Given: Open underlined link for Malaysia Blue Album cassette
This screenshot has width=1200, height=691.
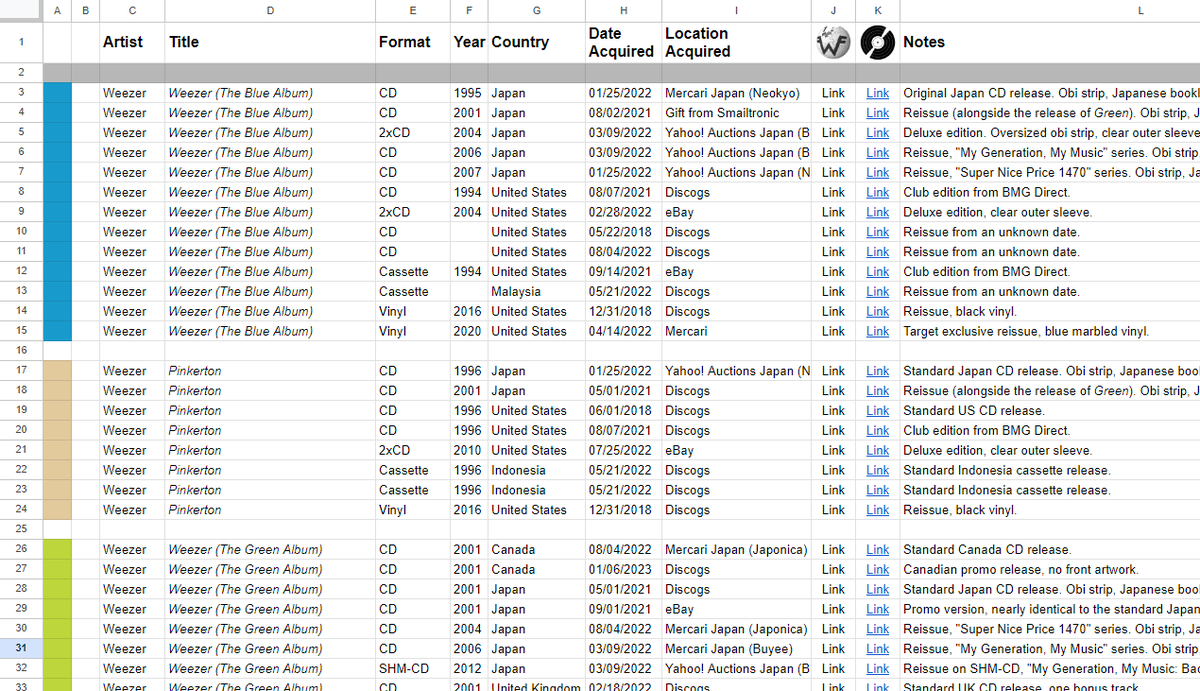Looking at the screenshot, I should (x=878, y=291).
